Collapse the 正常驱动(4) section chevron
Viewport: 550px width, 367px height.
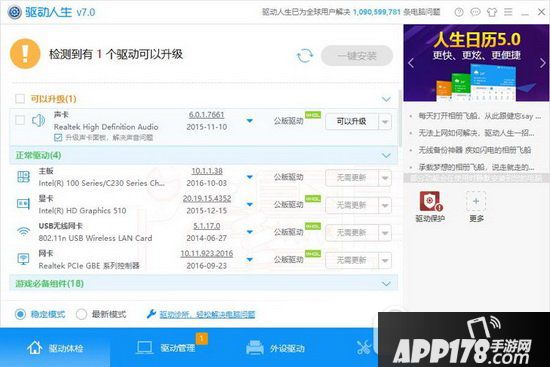pos(386,155)
